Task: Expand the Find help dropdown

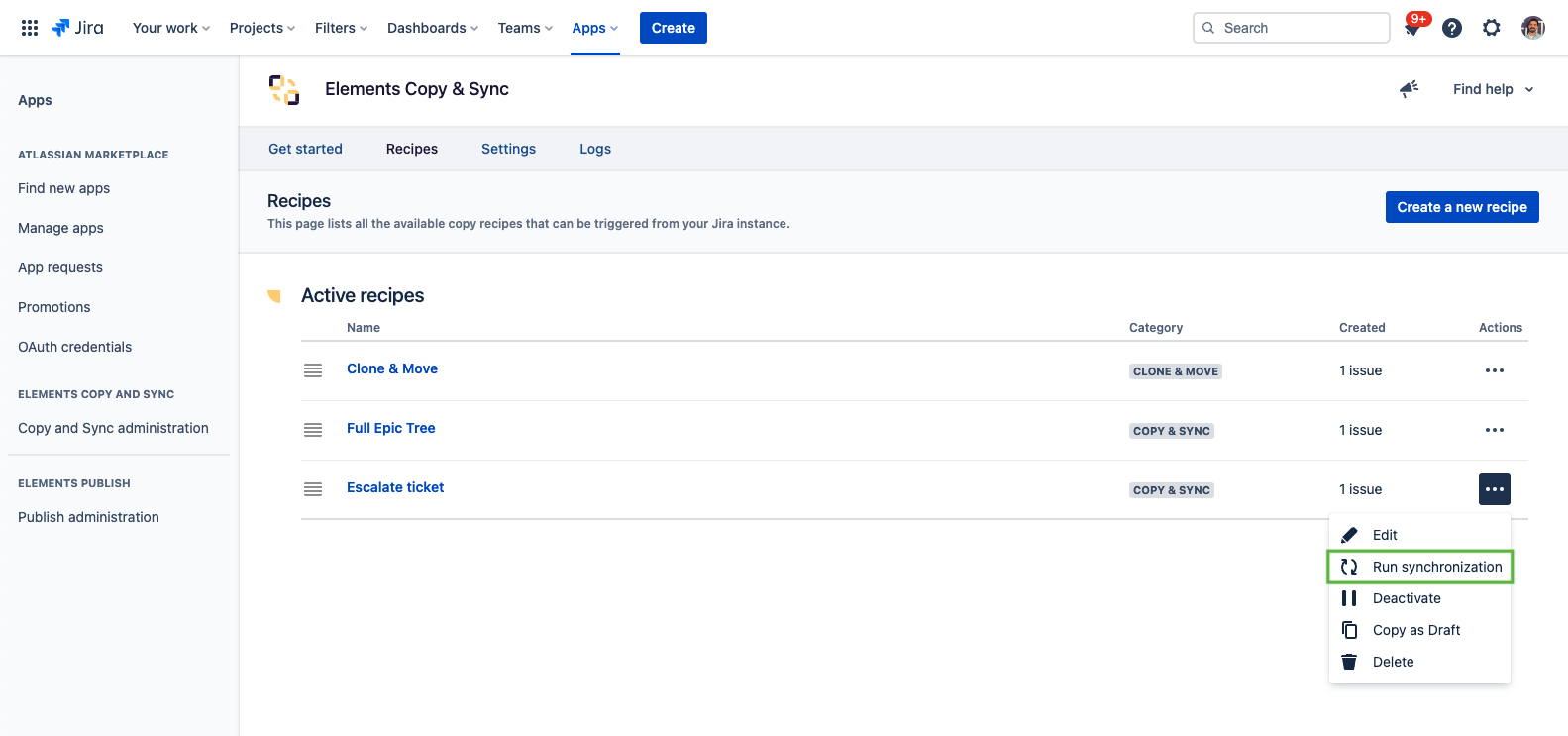Action: [x=1493, y=89]
